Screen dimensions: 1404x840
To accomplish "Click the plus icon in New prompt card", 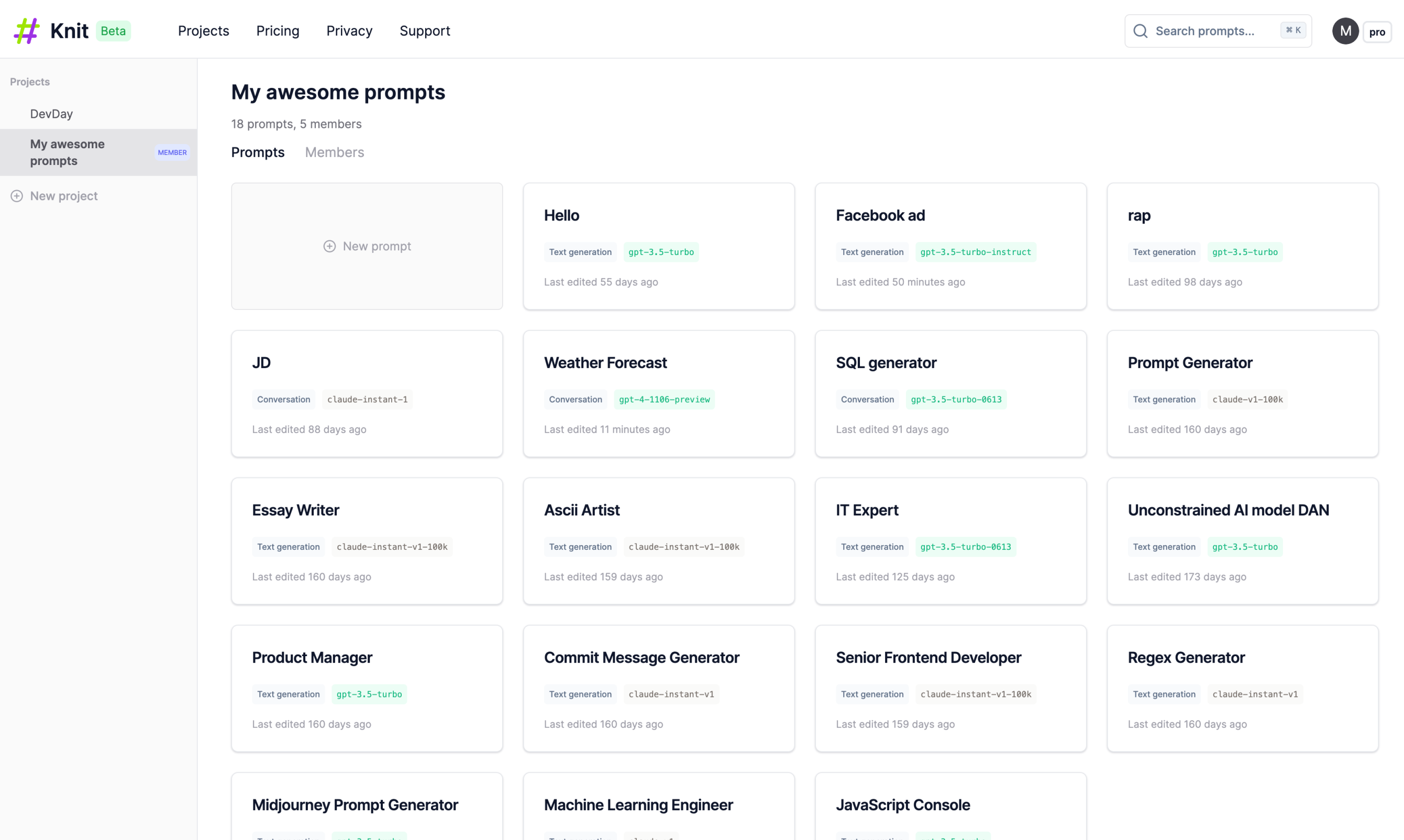I will click(329, 246).
